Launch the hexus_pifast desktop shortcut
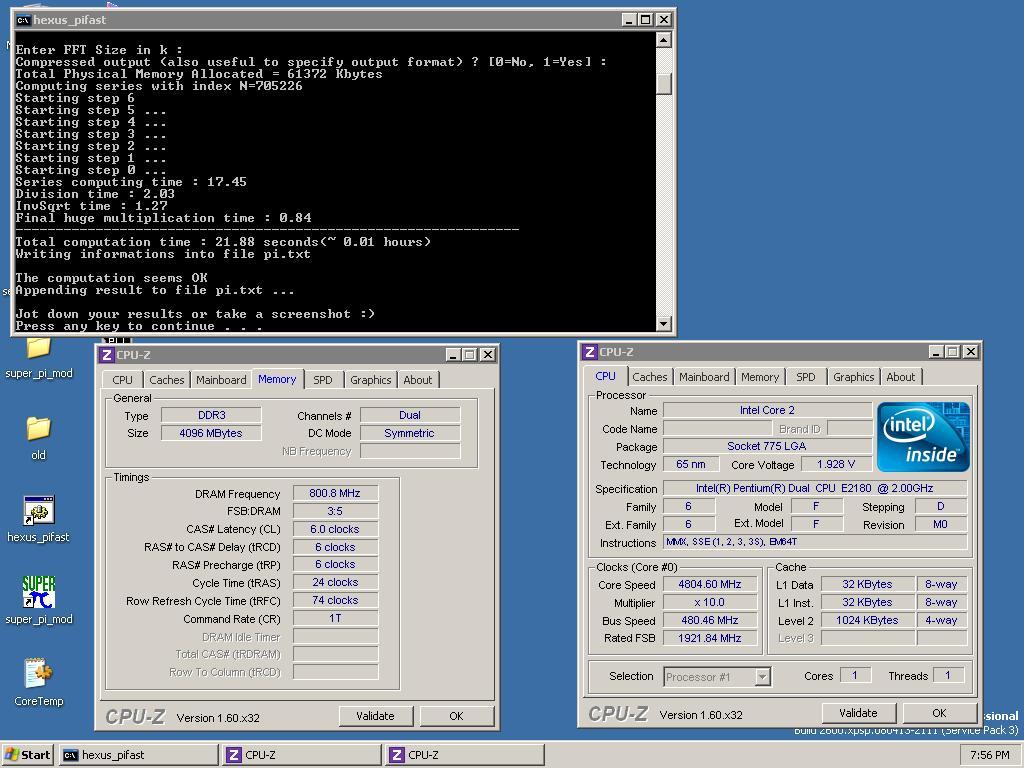 click(38, 519)
